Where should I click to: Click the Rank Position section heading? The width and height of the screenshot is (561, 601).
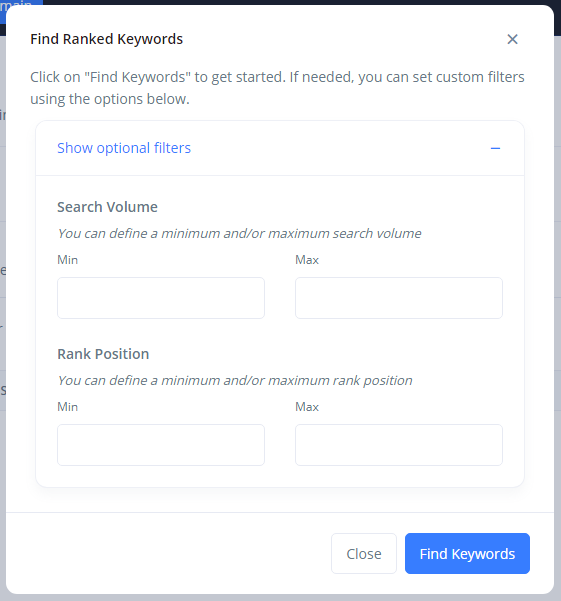(x=103, y=354)
